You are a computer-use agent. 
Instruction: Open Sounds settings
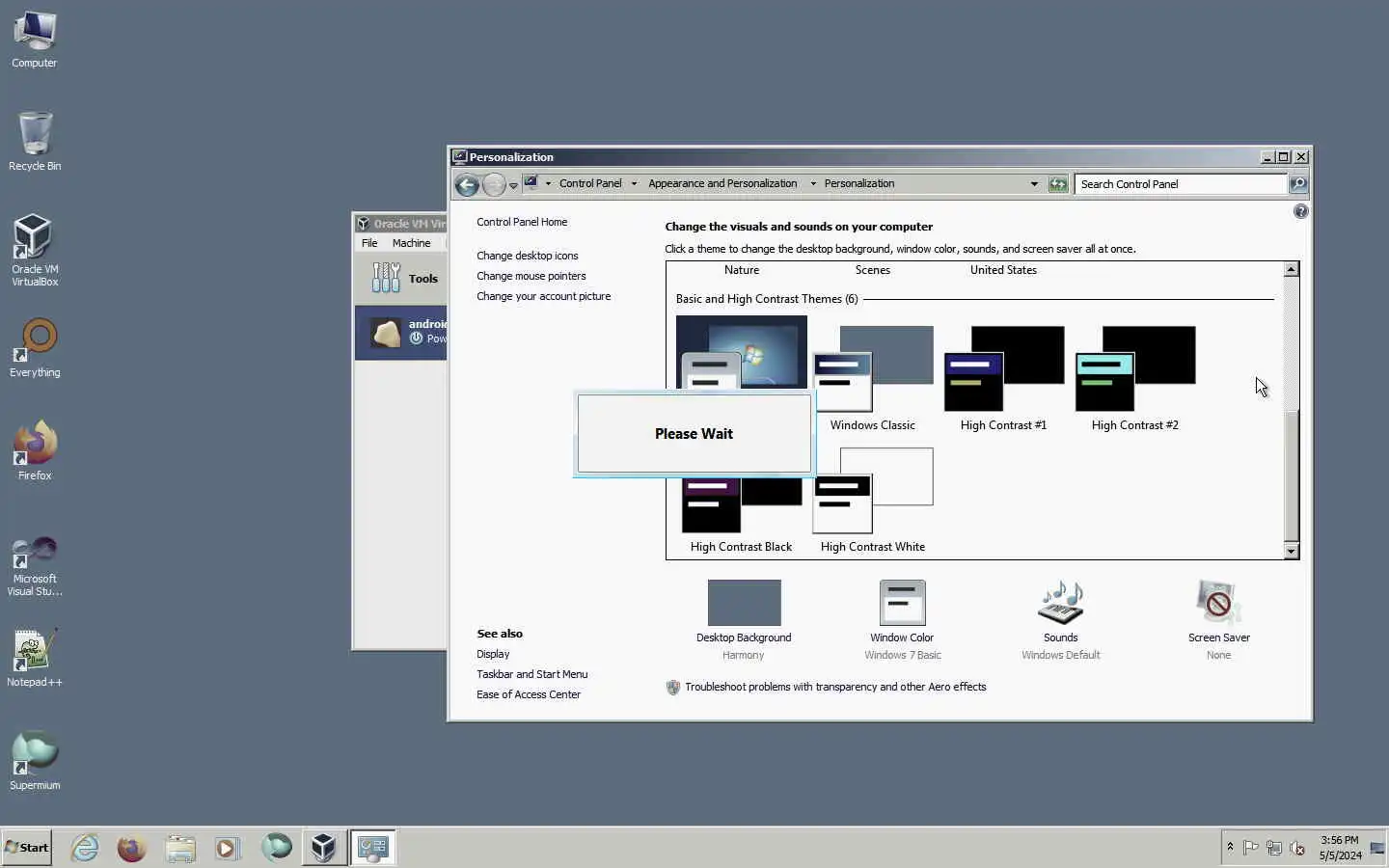point(1060,619)
